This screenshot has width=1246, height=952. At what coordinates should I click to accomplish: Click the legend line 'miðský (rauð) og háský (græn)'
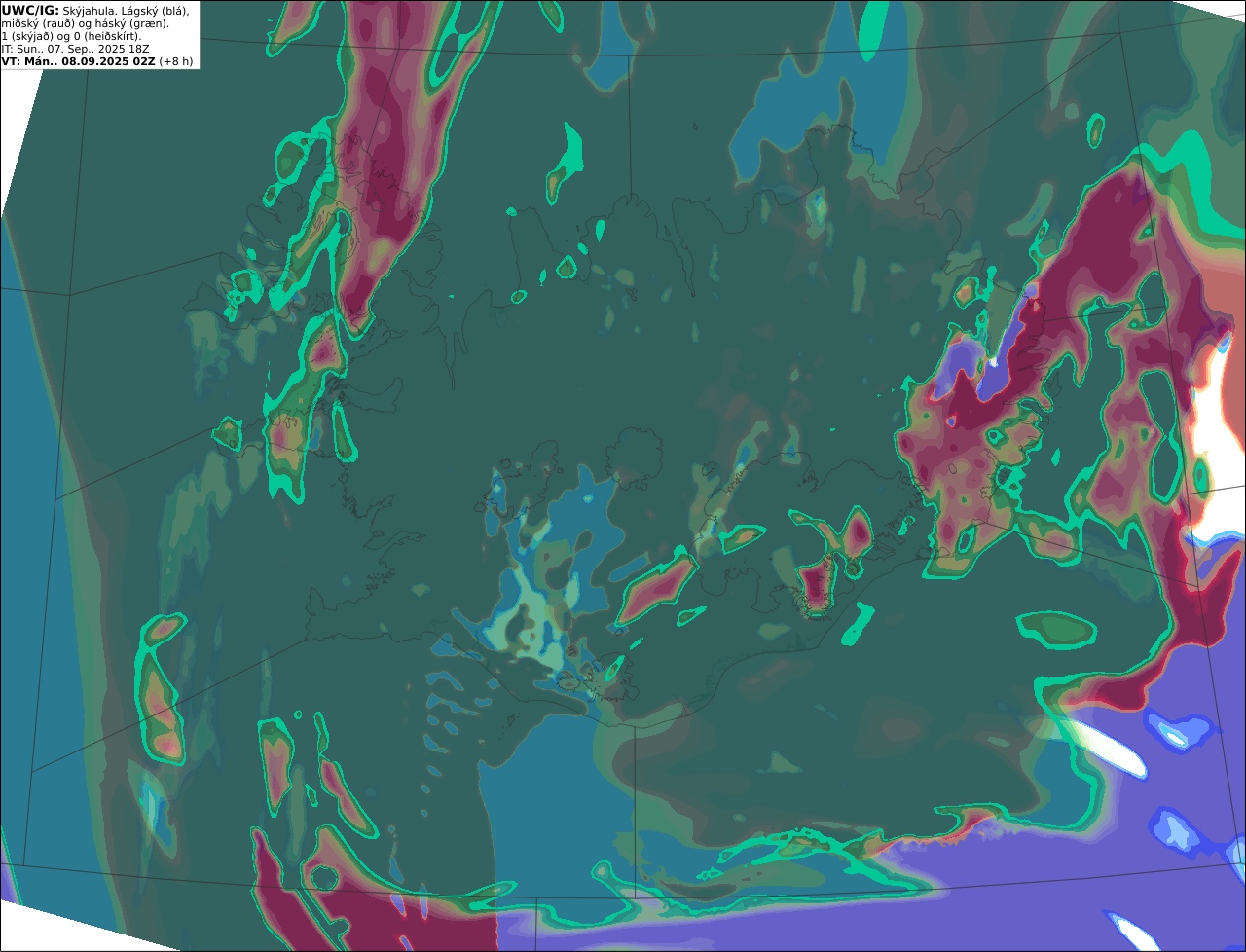(86, 22)
